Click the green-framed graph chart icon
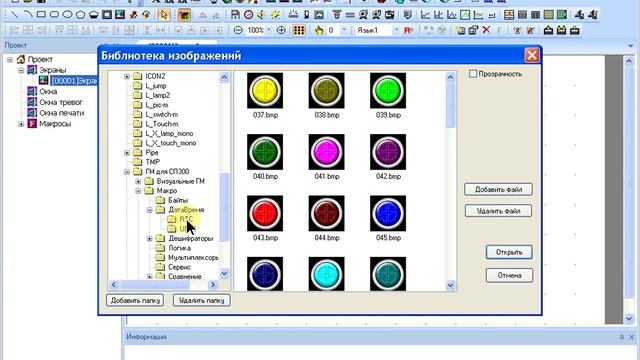Viewport: 640px width, 360px height. (465, 15)
